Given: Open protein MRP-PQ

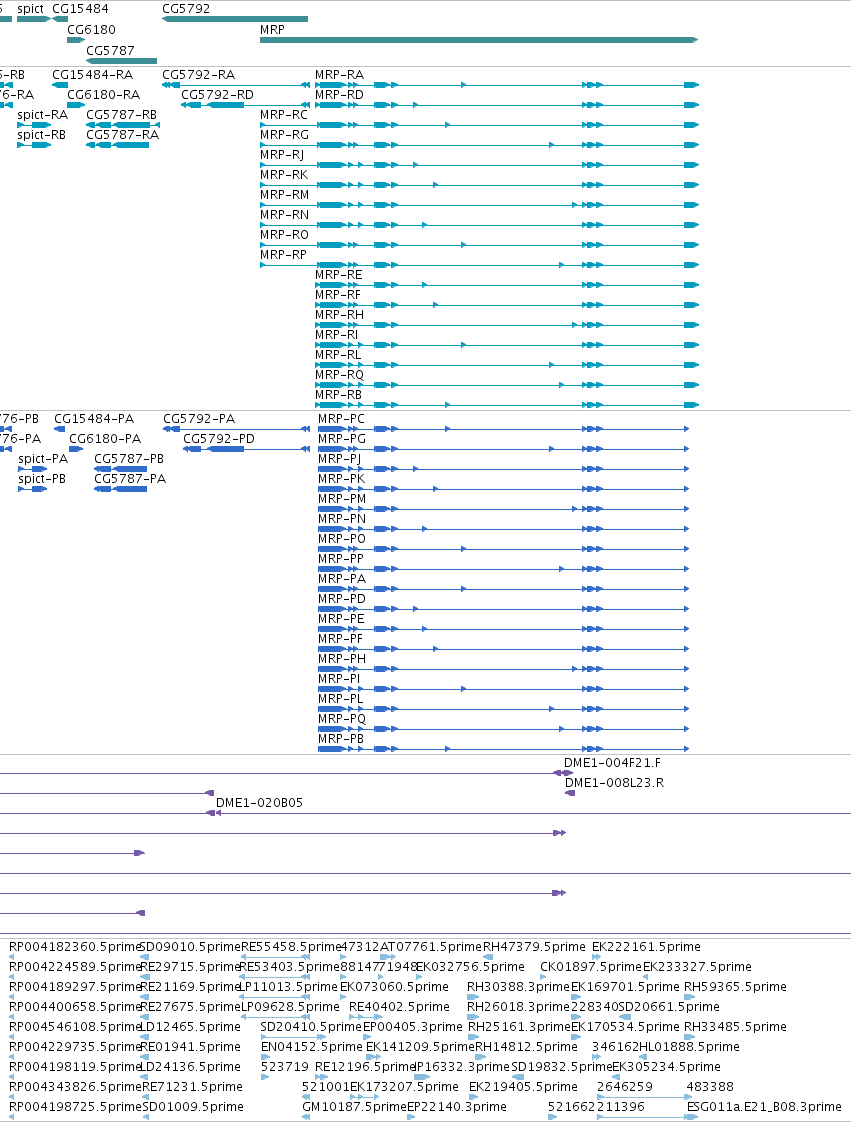Looking at the screenshot, I should (x=342, y=720).
